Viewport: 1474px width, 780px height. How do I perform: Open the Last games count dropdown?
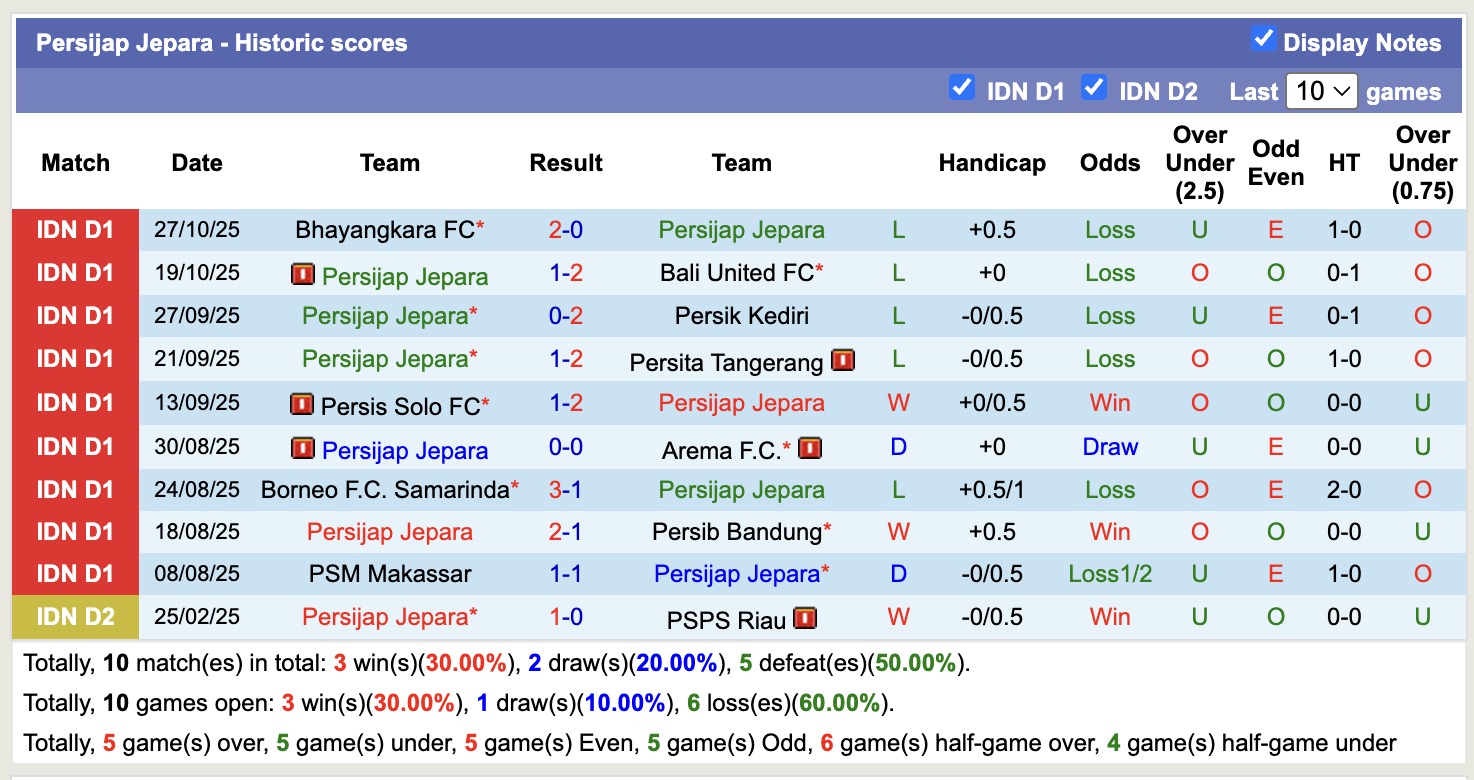[1322, 90]
